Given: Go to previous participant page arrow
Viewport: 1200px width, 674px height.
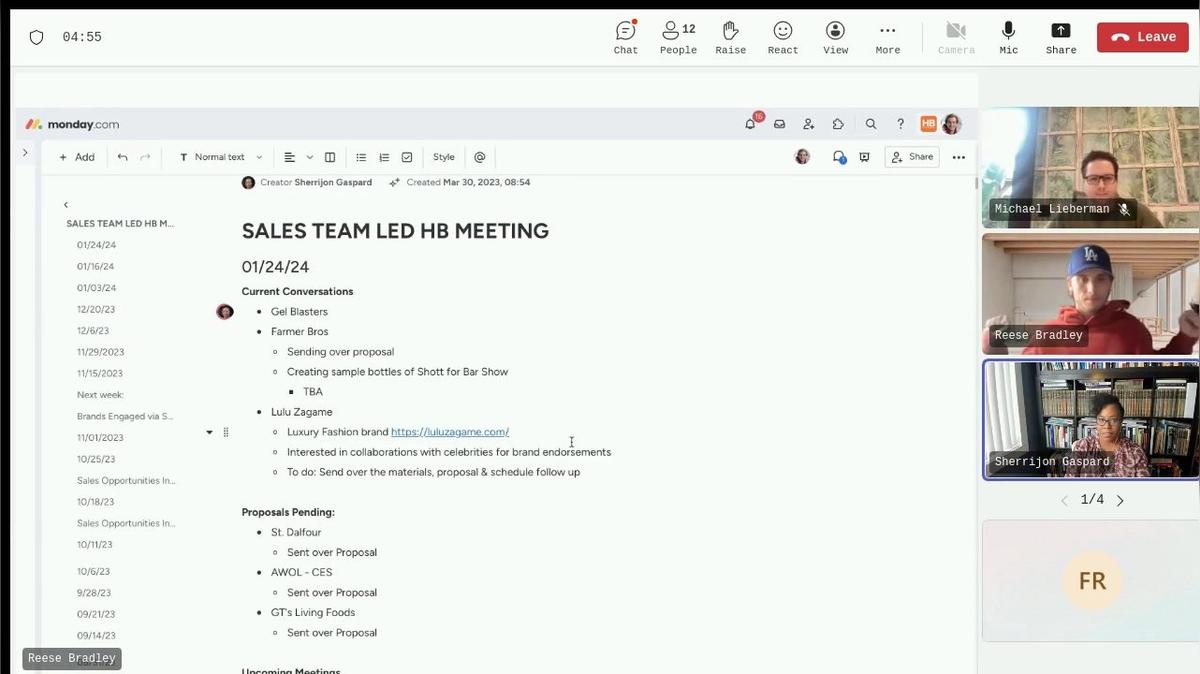Looking at the screenshot, I should pos(1064,500).
